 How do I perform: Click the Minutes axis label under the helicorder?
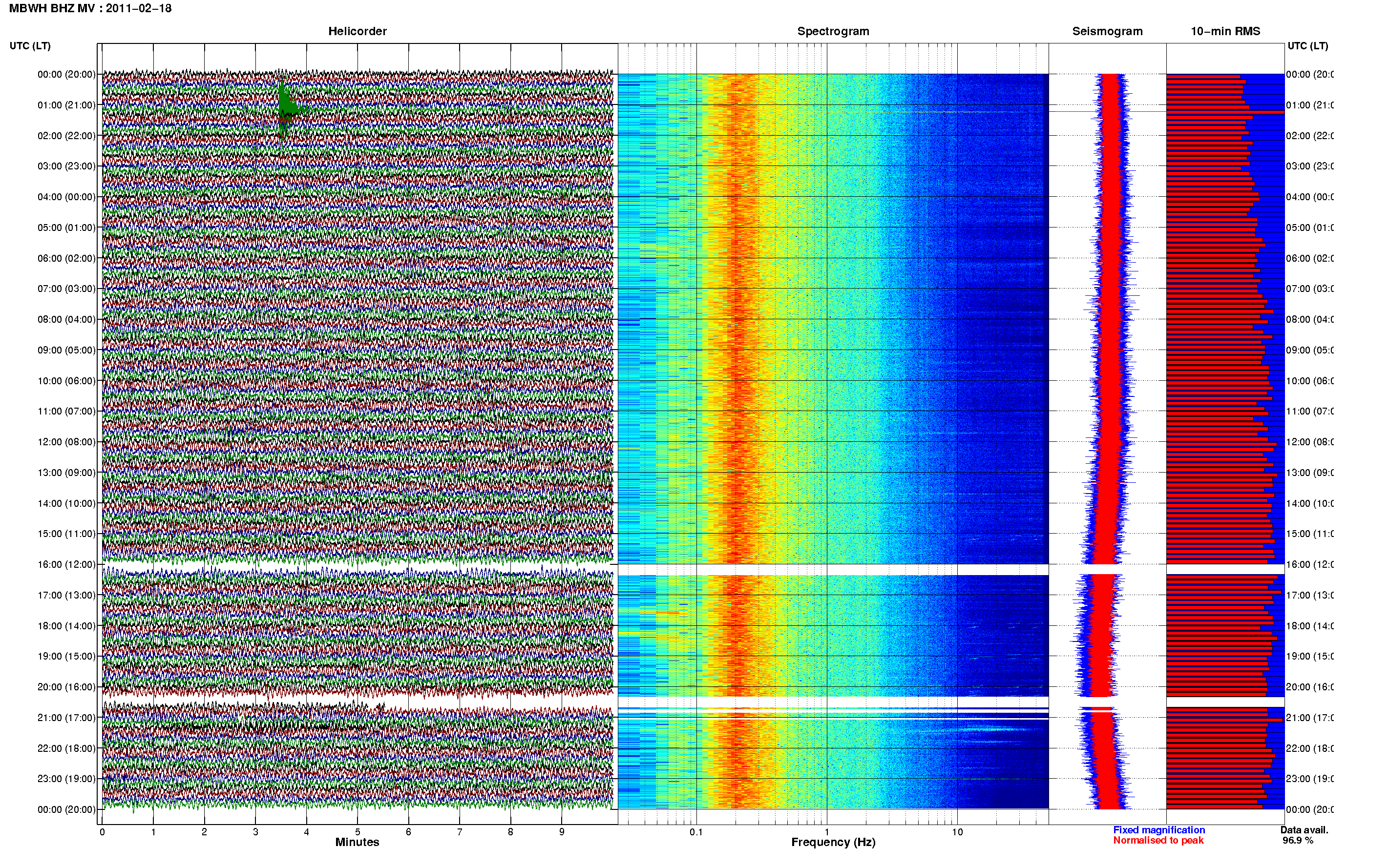[357, 842]
